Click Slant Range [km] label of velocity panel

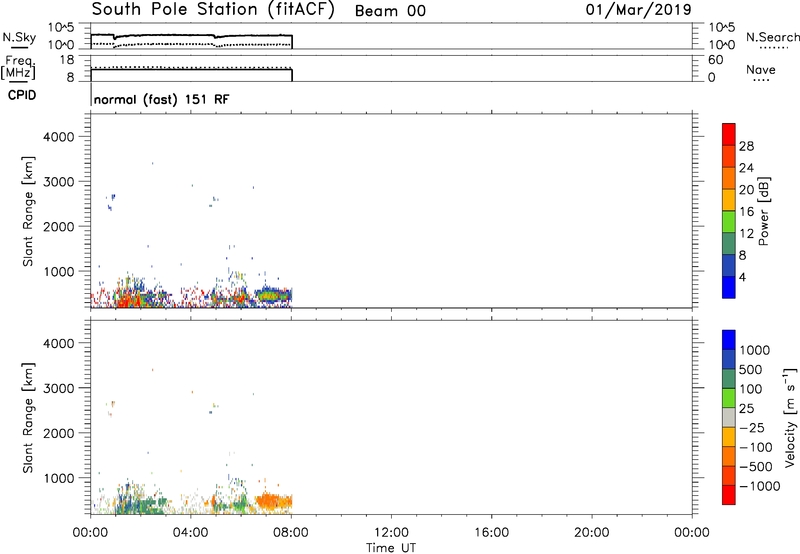pyautogui.click(x=28, y=418)
